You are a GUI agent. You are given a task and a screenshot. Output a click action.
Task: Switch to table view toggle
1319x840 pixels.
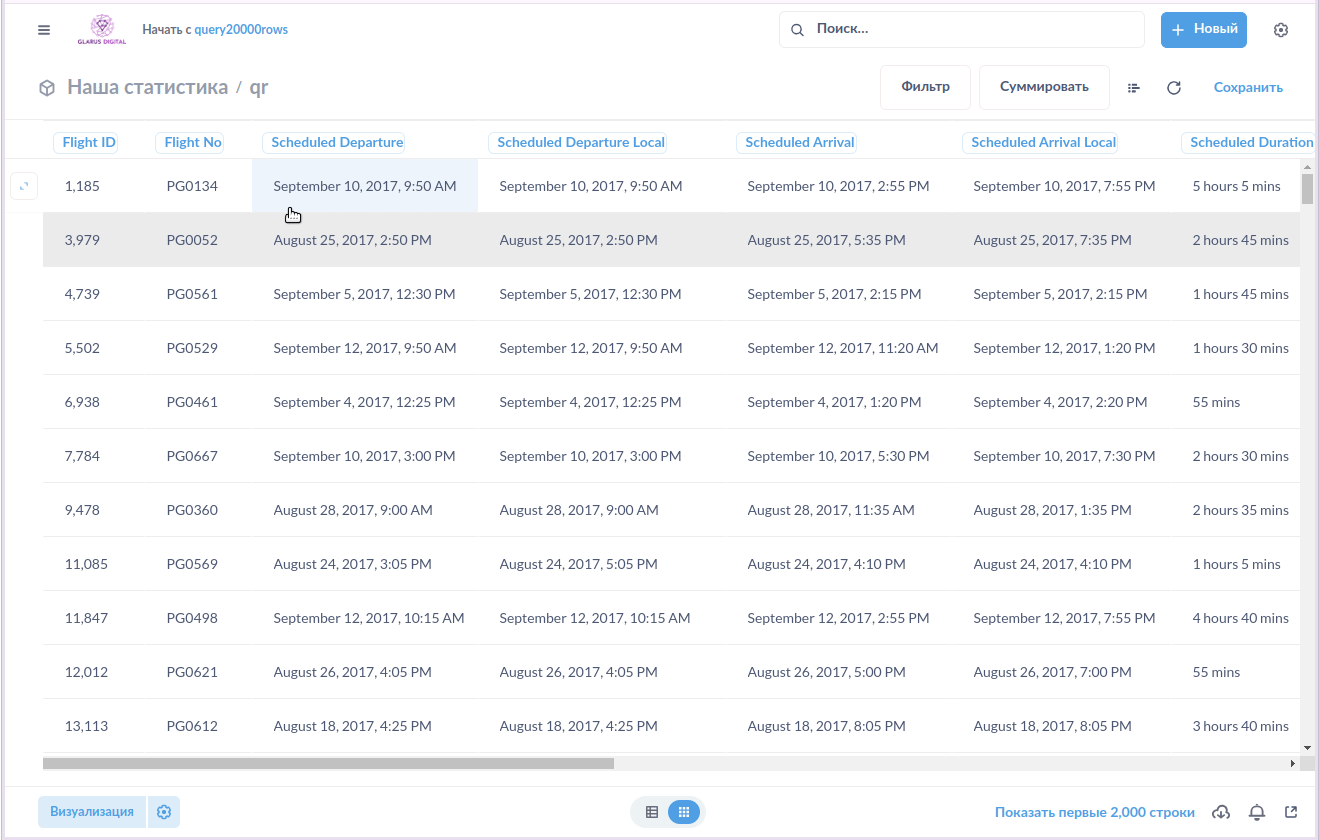[652, 812]
